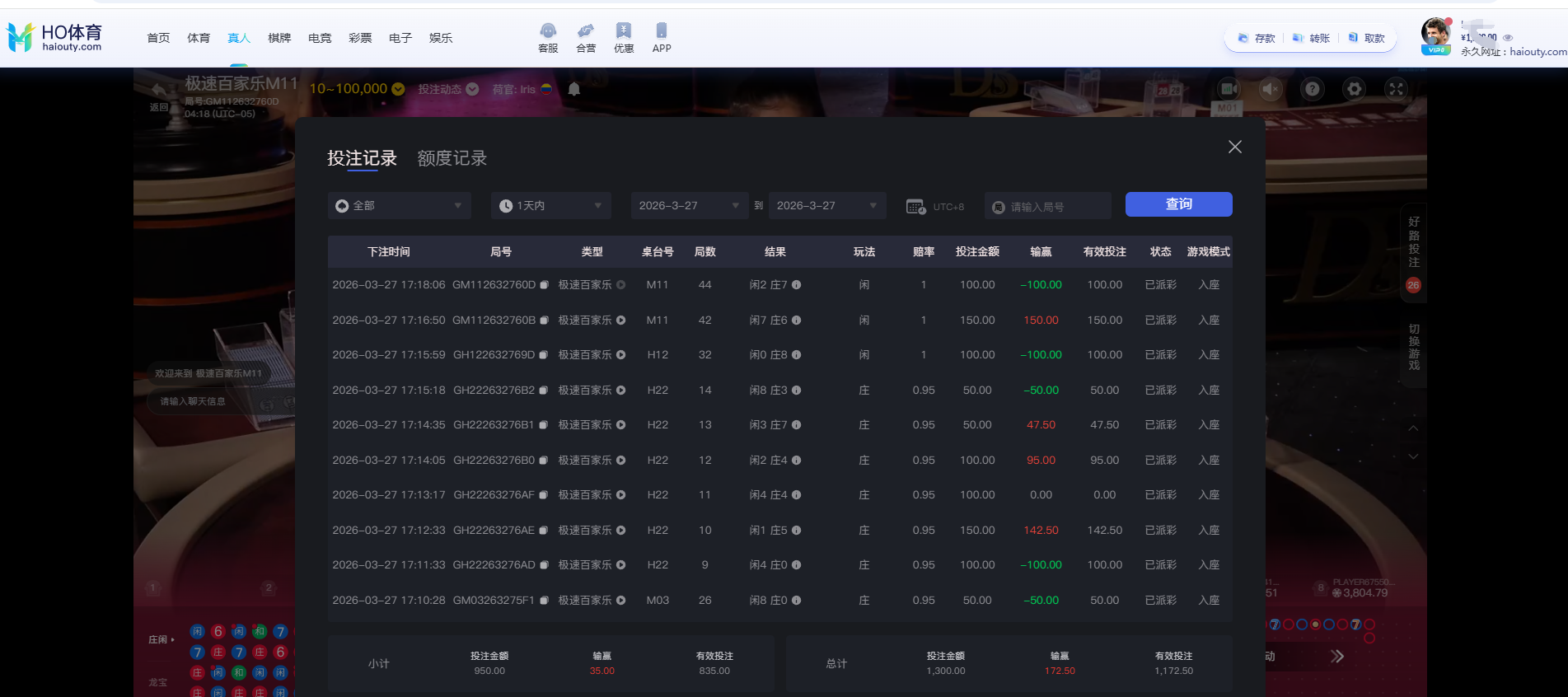Toggle the live video camera
This screenshot has height=697, width=1568.
(1229, 89)
